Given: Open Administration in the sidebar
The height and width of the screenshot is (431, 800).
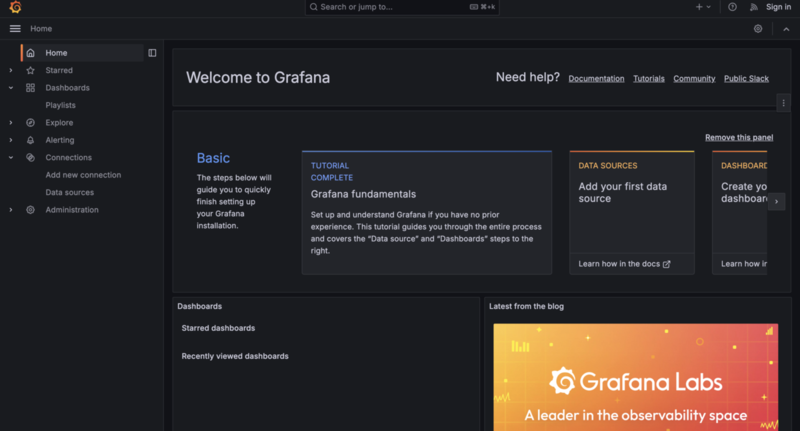Looking at the screenshot, I should pyautogui.click(x=72, y=210).
